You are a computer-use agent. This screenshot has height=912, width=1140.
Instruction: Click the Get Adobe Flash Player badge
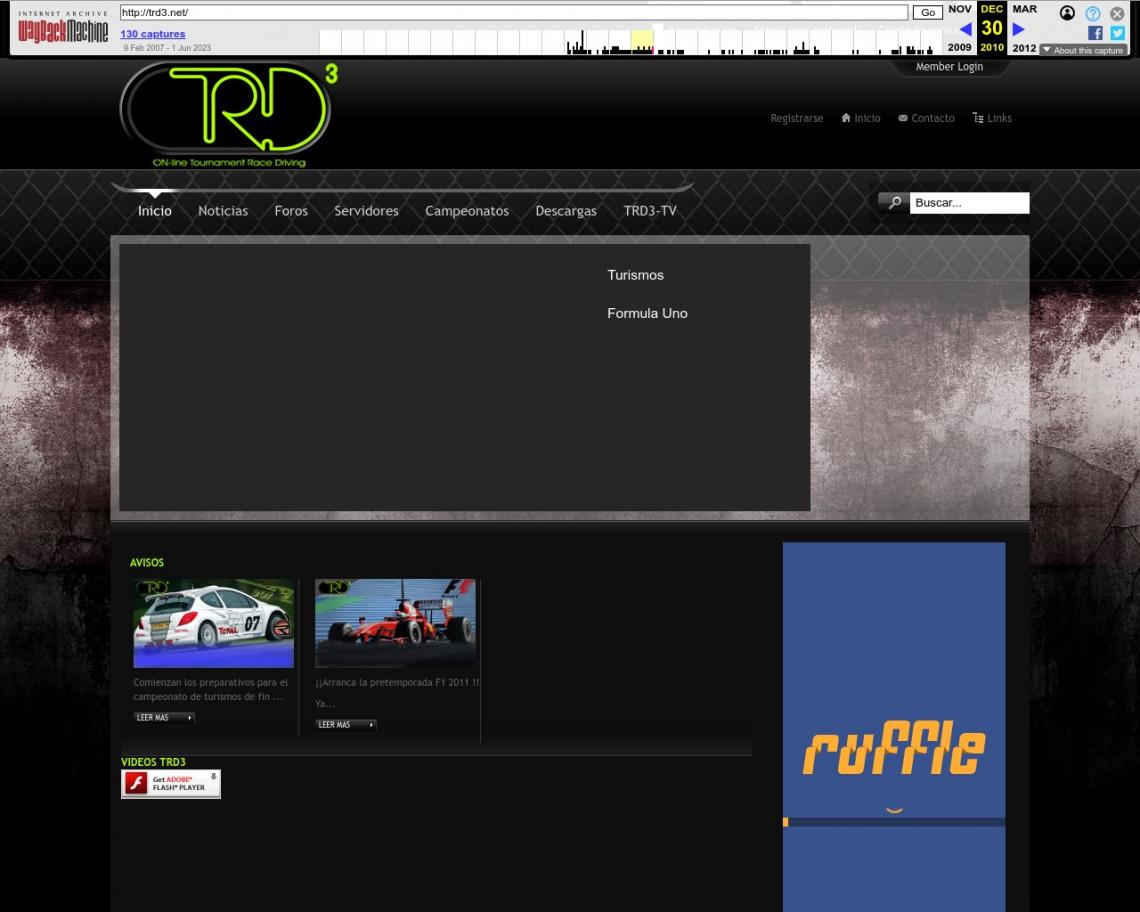(171, 784)
